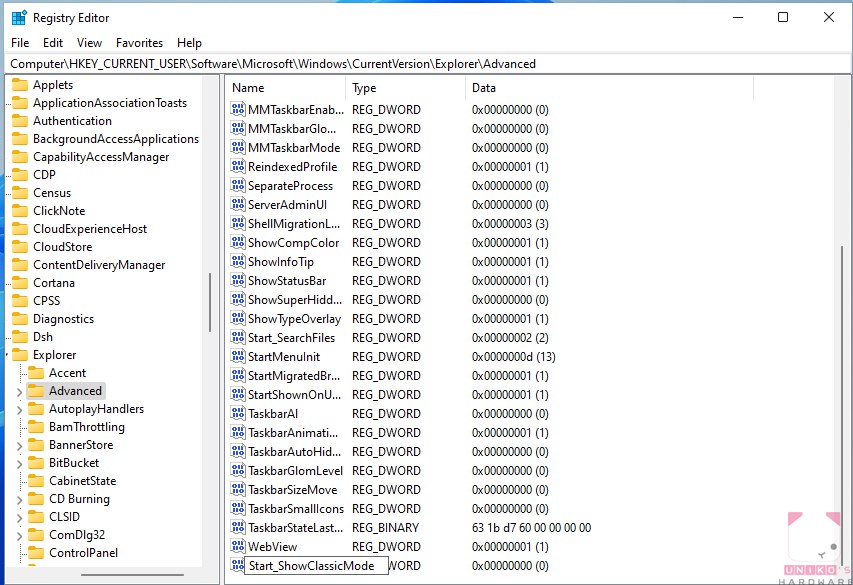Image resolution: width=853 pixels, height=585 pixels.
Task: Select the MMTaskbarEnab... value name
Action: point(296,110)
